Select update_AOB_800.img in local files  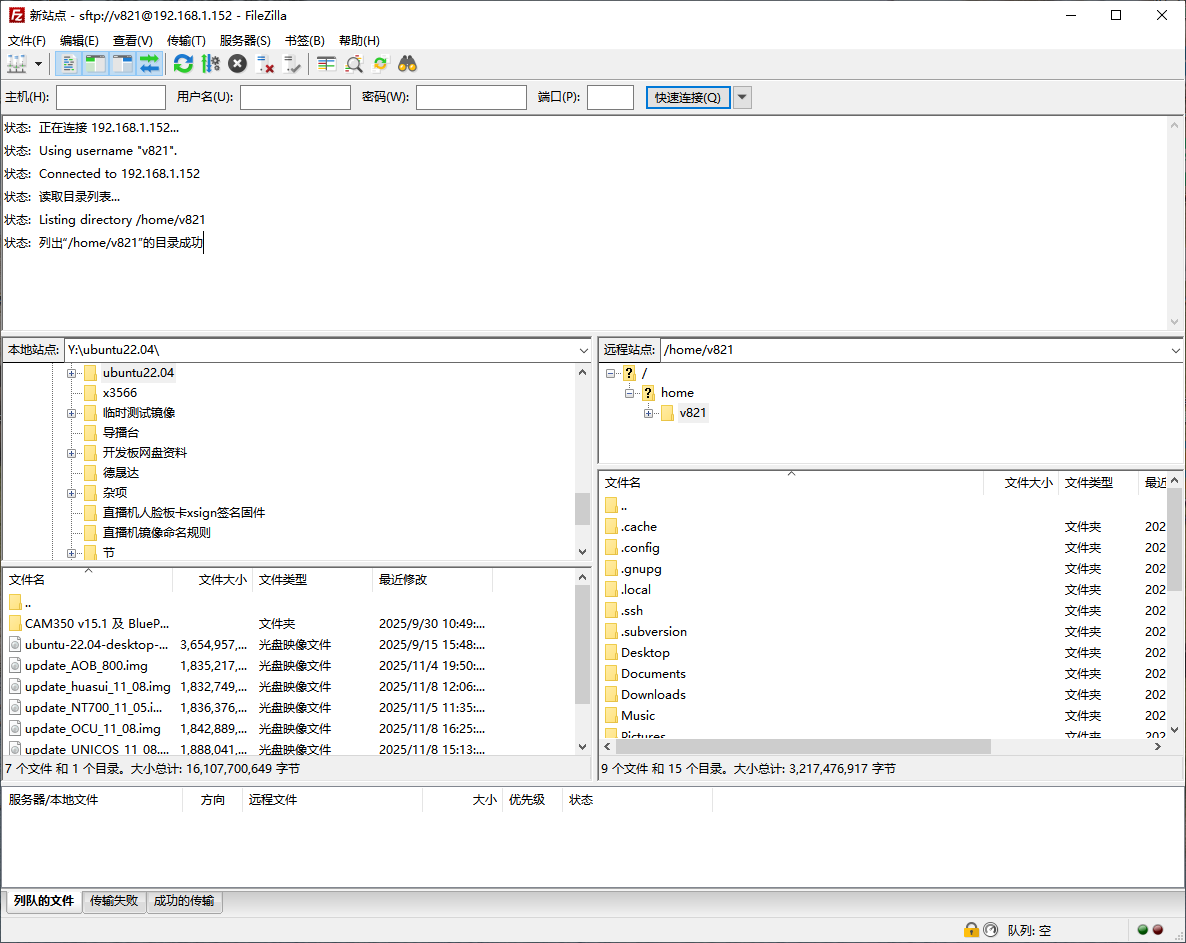coord(86,665)
